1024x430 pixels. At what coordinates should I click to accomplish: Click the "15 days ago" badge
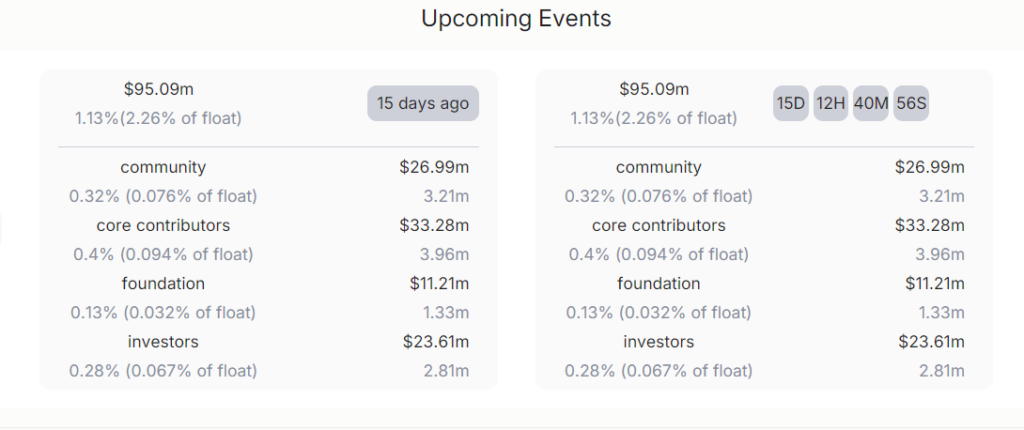click(422, 104)
